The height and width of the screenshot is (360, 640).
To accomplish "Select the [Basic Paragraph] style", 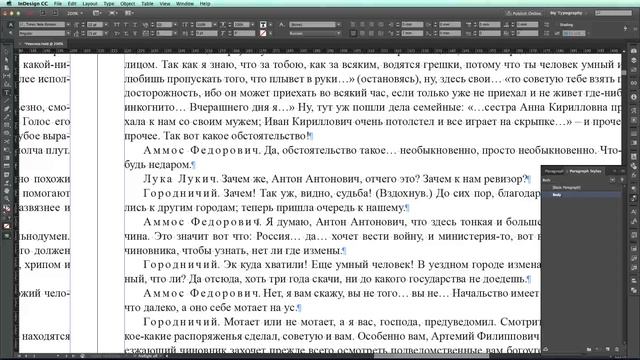I will (582, 187).
